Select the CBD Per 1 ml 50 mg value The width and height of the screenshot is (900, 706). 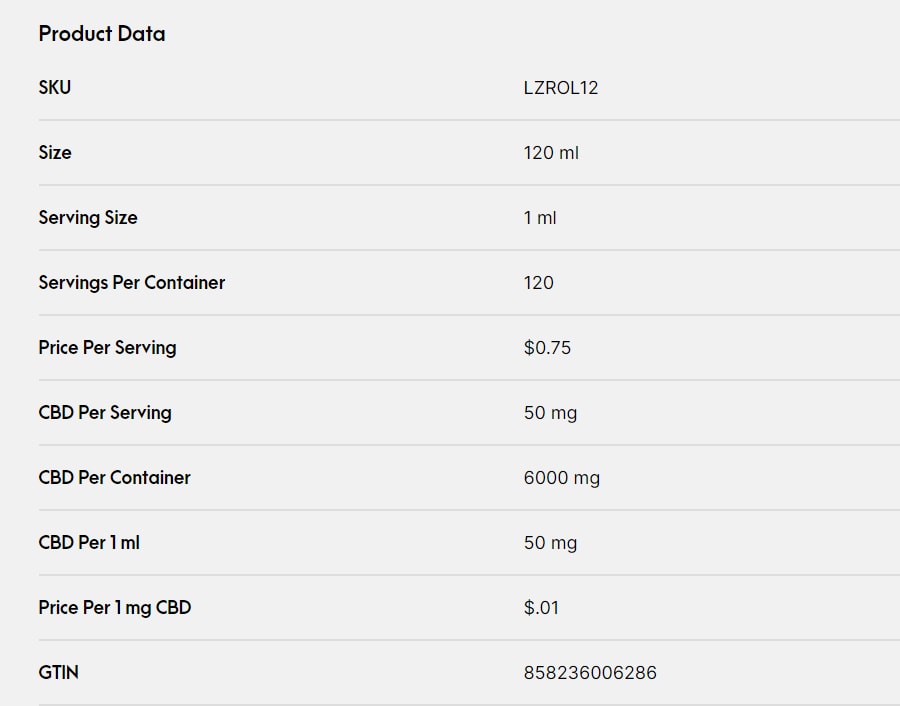pos(550,542)
